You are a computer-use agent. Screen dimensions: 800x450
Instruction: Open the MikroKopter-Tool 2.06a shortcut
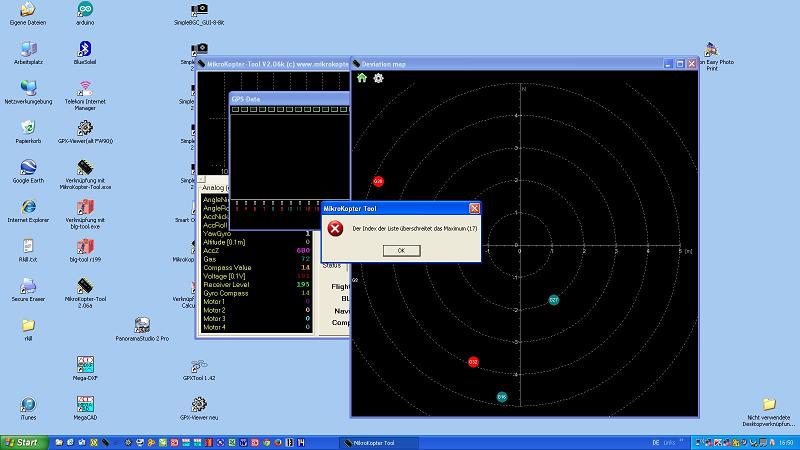coord(85,293)
